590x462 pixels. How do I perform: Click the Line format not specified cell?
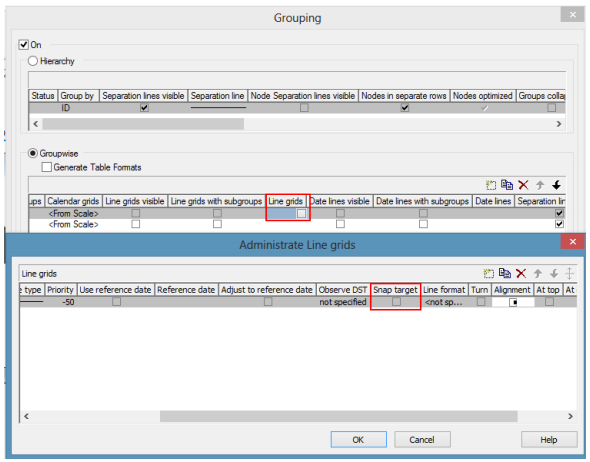click(444, 302)
